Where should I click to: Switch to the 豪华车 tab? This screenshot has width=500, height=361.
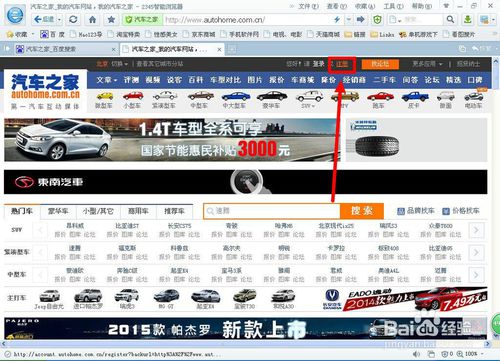point(58,211)
